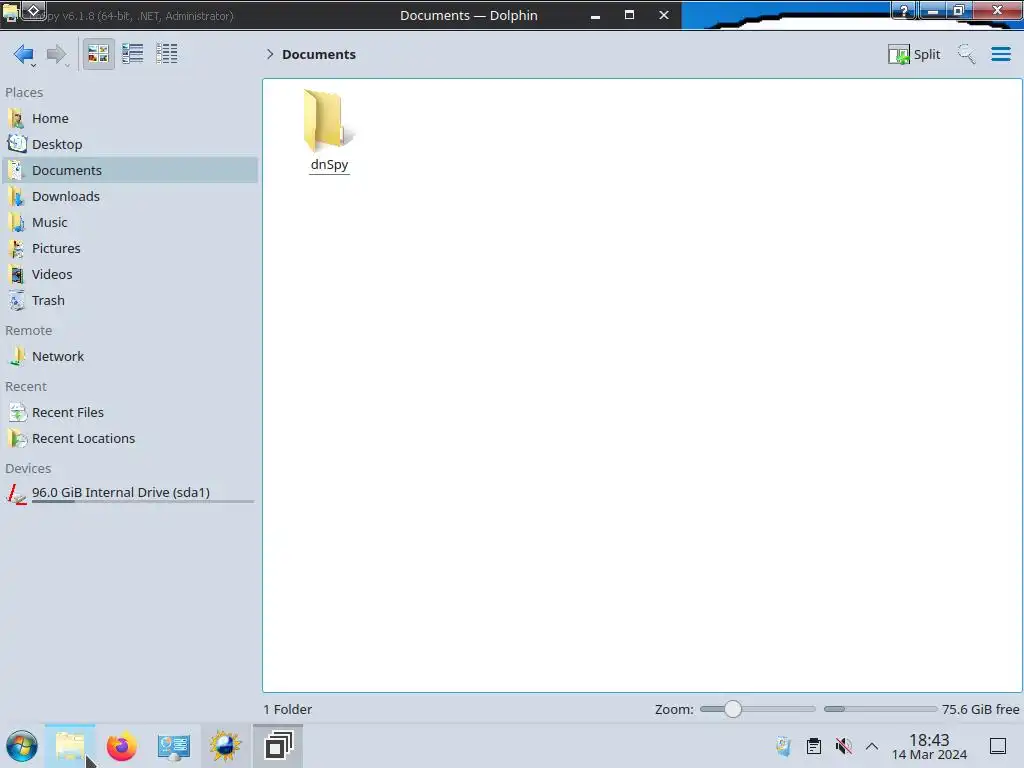
Task: Open Network under Remote
Action: coord(129,357)
